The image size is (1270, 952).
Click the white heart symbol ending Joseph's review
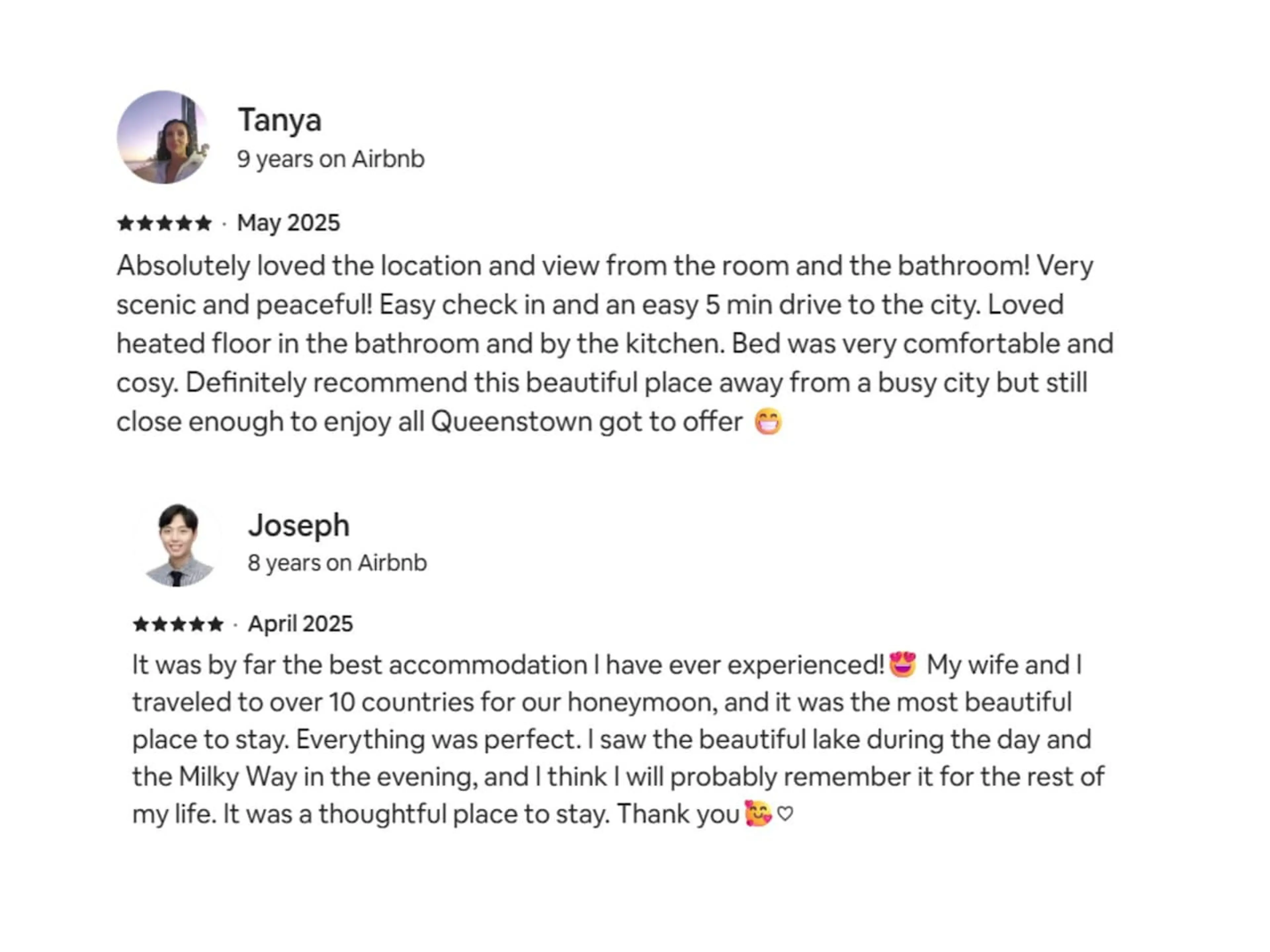coord(785,814)
